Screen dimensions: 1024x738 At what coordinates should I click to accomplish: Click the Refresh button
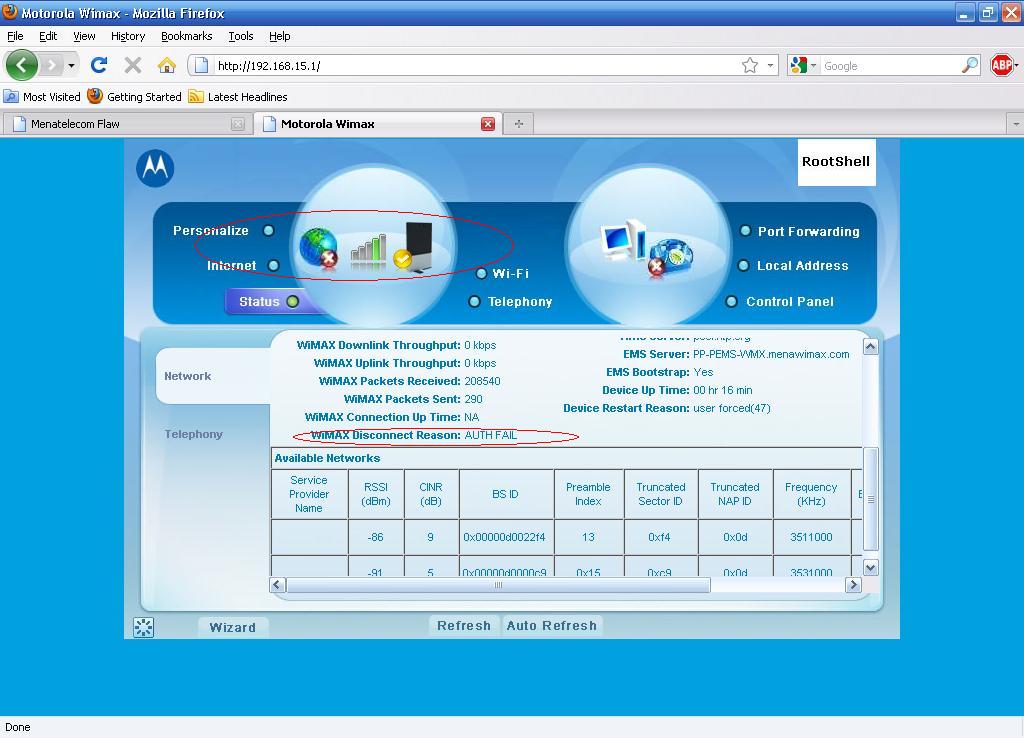coord(464,625)
